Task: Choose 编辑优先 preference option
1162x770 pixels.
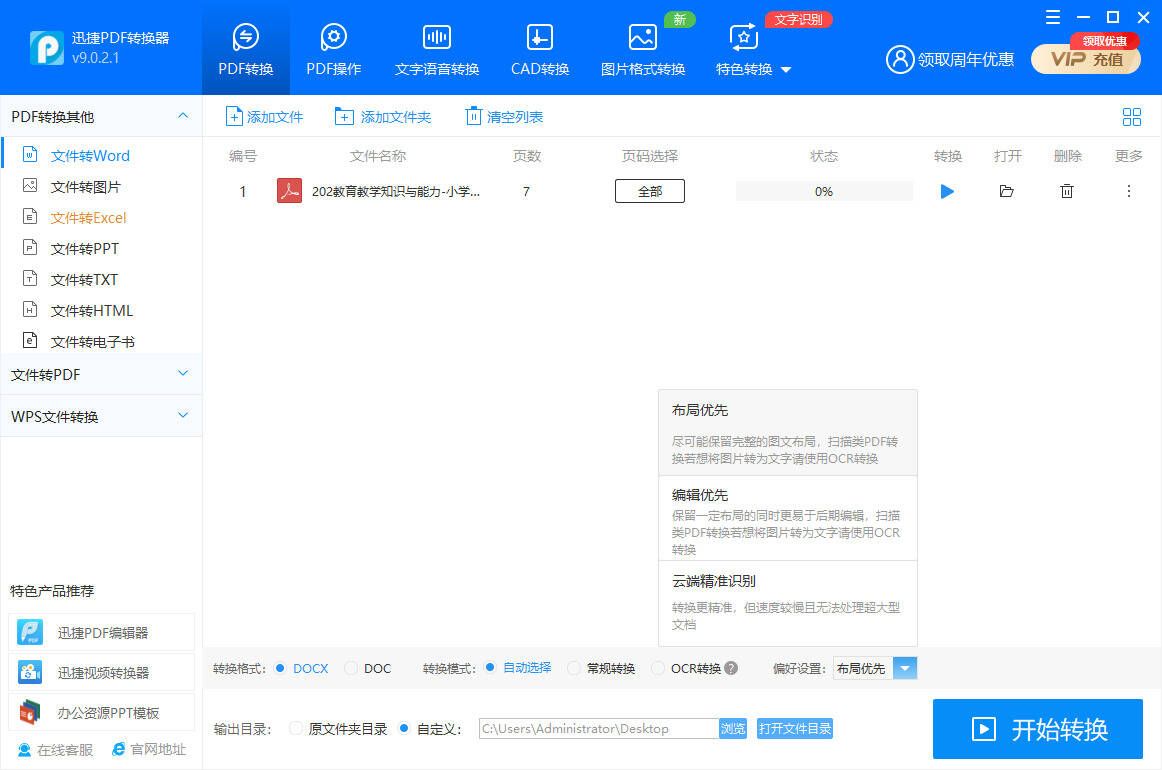Action: 788,519
